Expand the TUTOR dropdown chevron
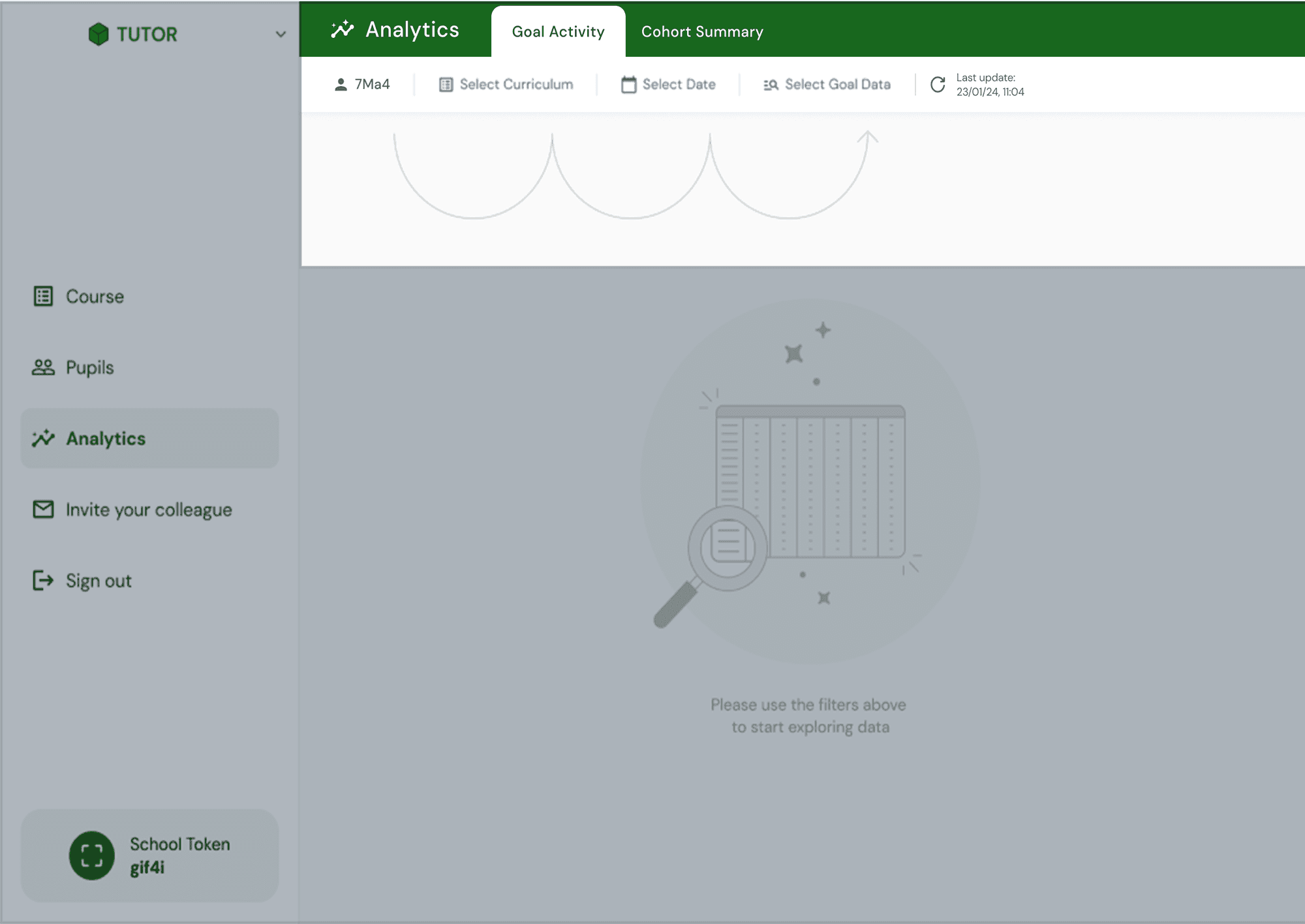Screen dimensions: 1305x924 pos(281,34)
